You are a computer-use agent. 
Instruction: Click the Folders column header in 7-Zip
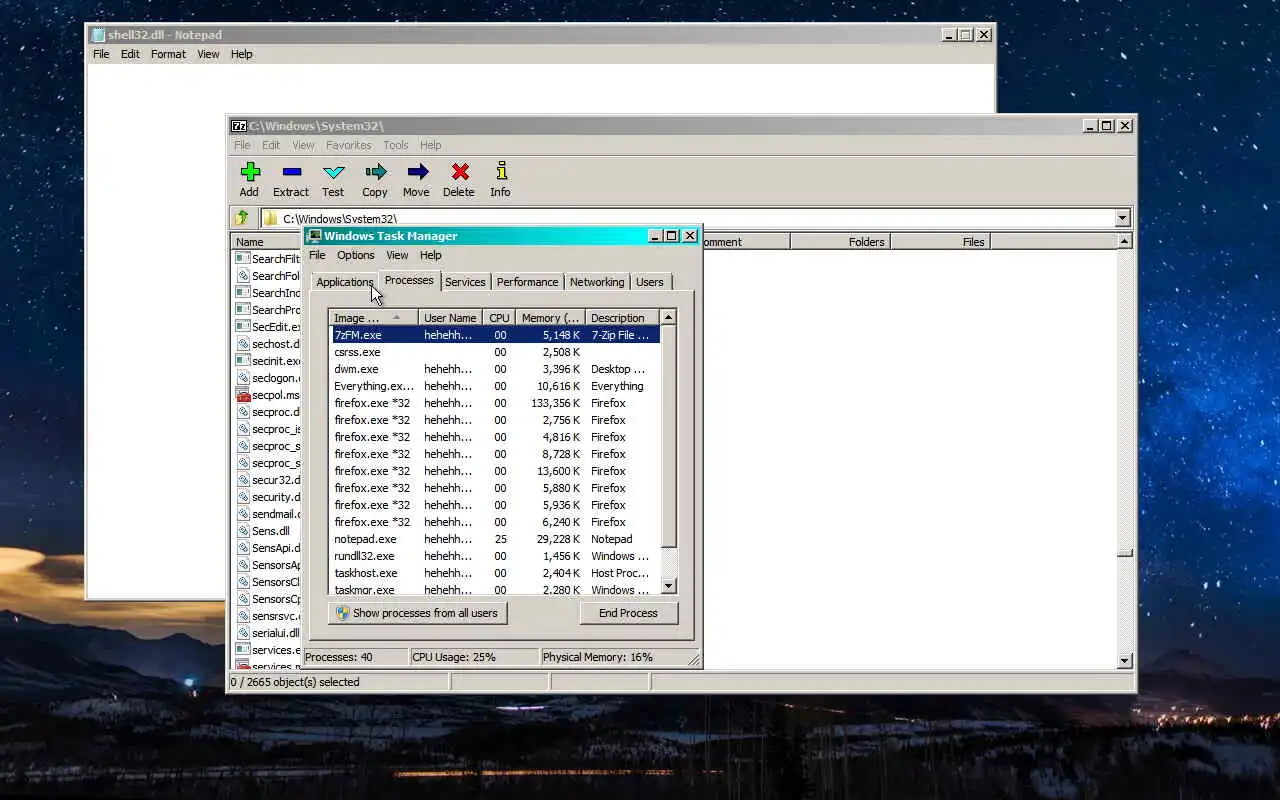(x=840, y=241)
